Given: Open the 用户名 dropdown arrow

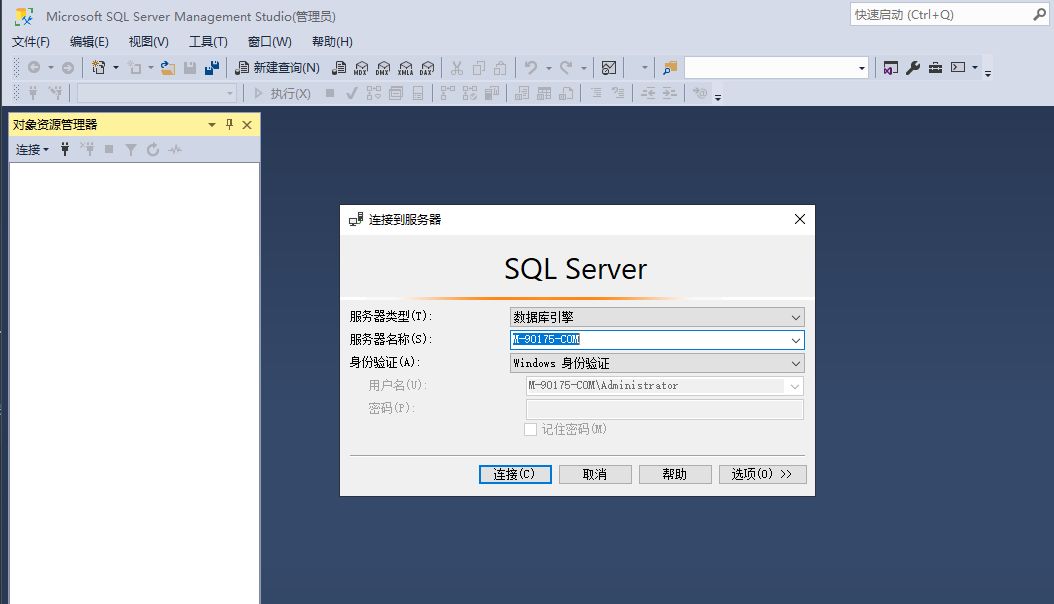Looking at the screenshot, I should [x=795, y=386].
